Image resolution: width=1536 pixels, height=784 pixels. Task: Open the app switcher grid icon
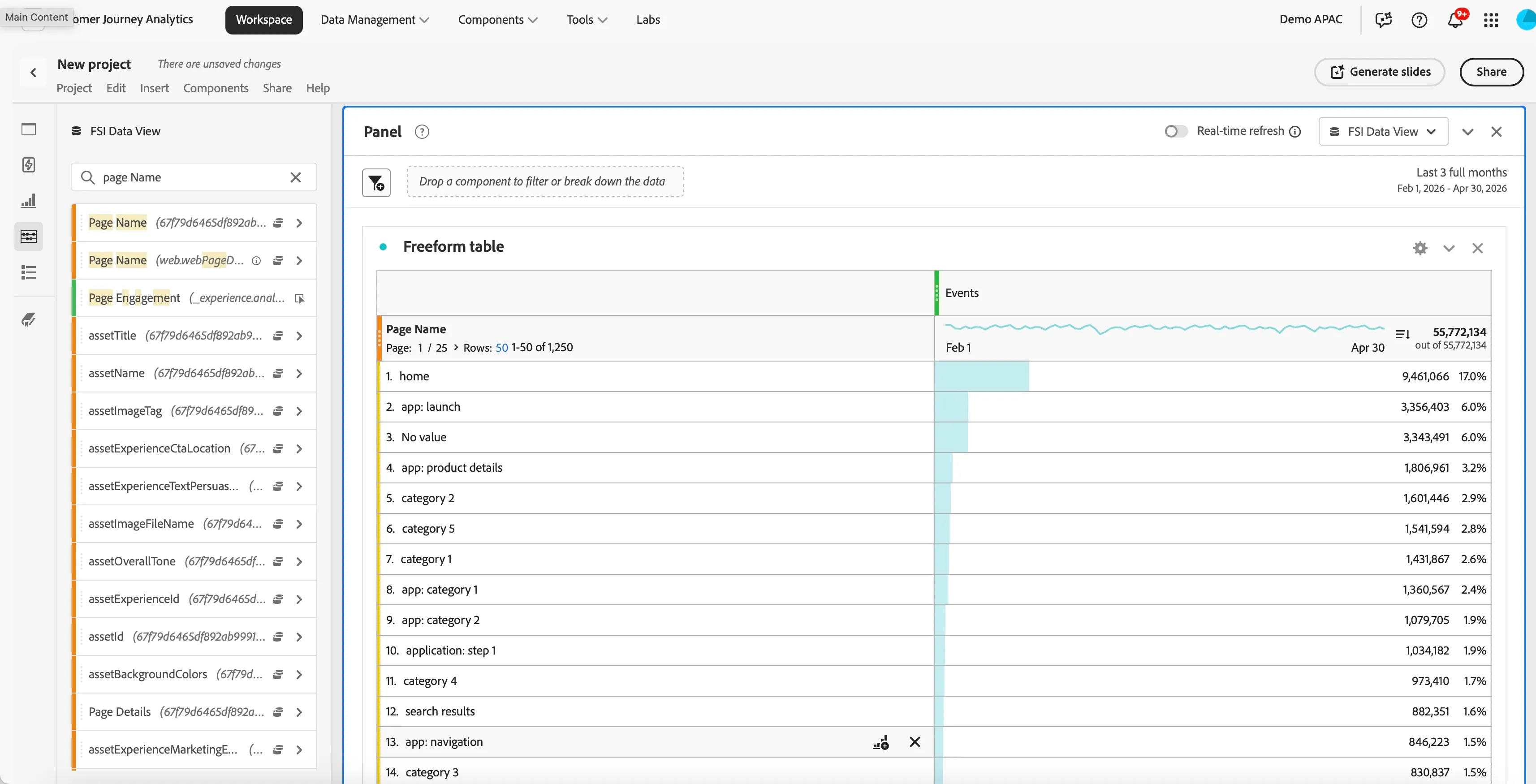[x=1491, y=20]
